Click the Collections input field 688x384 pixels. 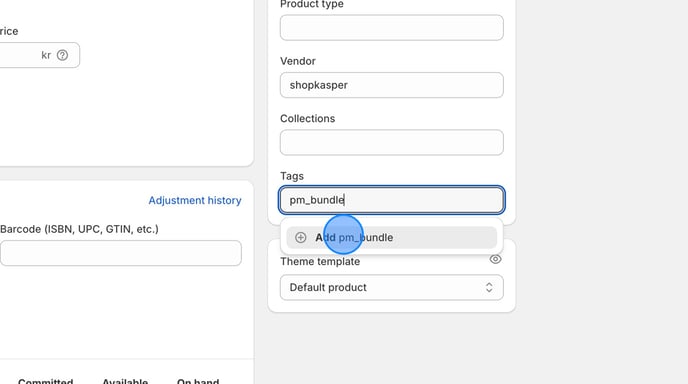point(391,142)
